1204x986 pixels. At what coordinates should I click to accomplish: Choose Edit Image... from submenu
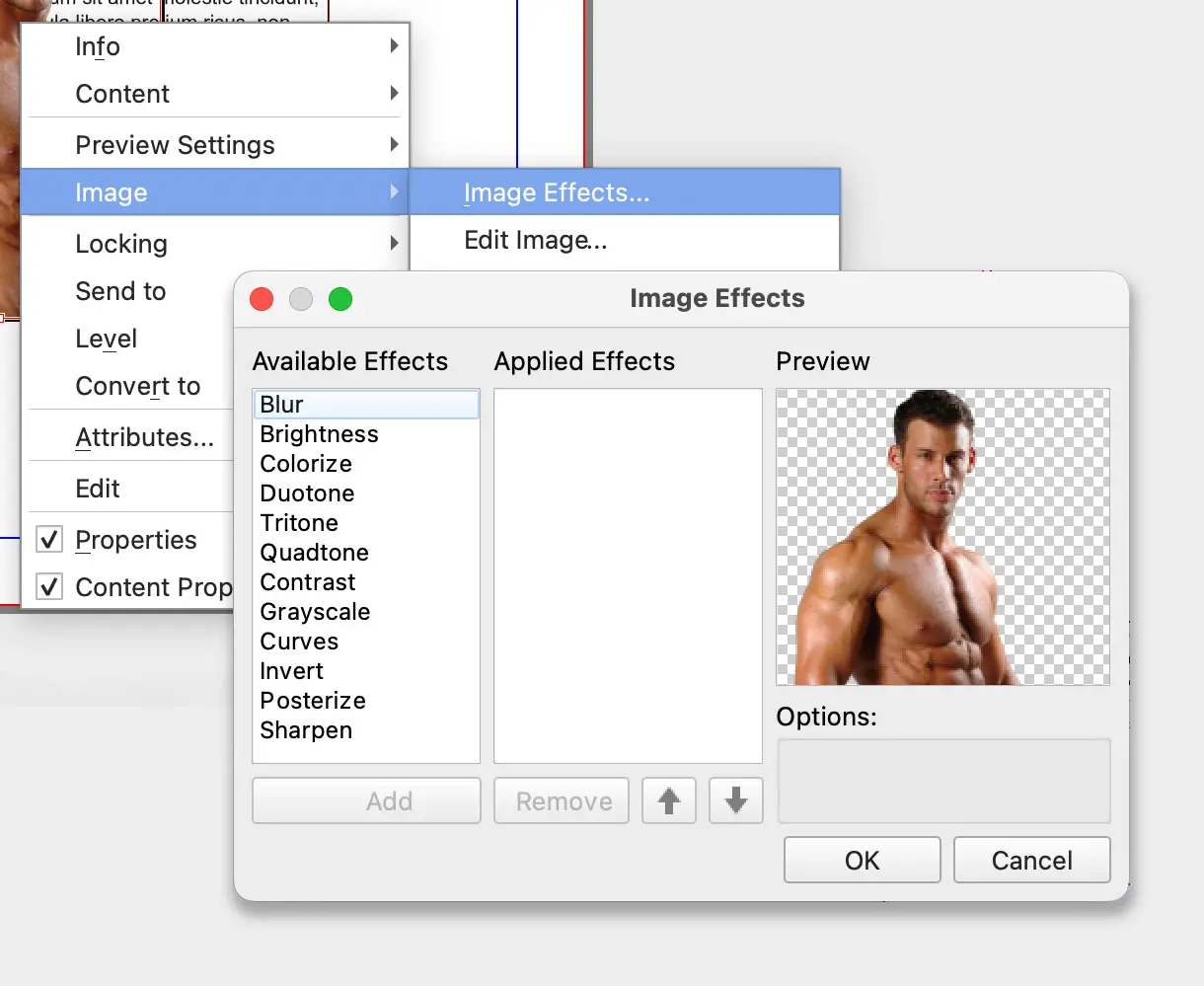[535, 240]
